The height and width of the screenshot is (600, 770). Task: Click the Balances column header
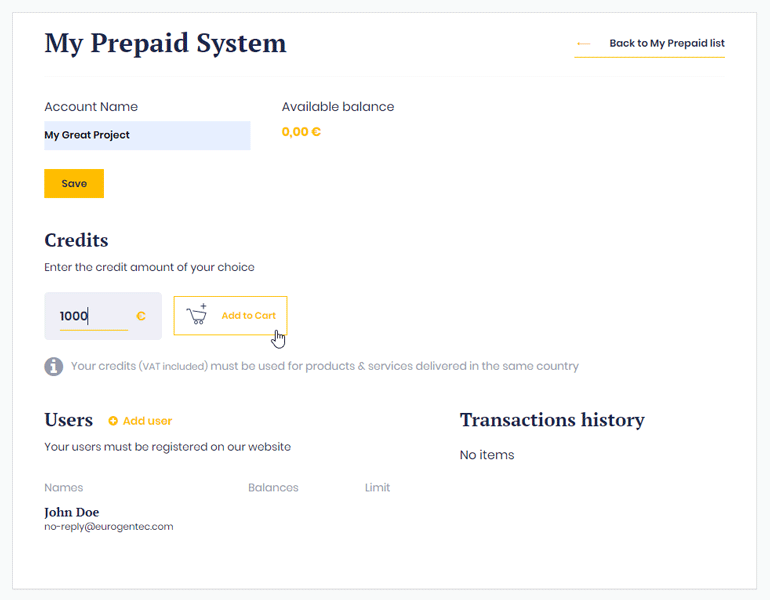pyautogui.click(x=273, y=488)
